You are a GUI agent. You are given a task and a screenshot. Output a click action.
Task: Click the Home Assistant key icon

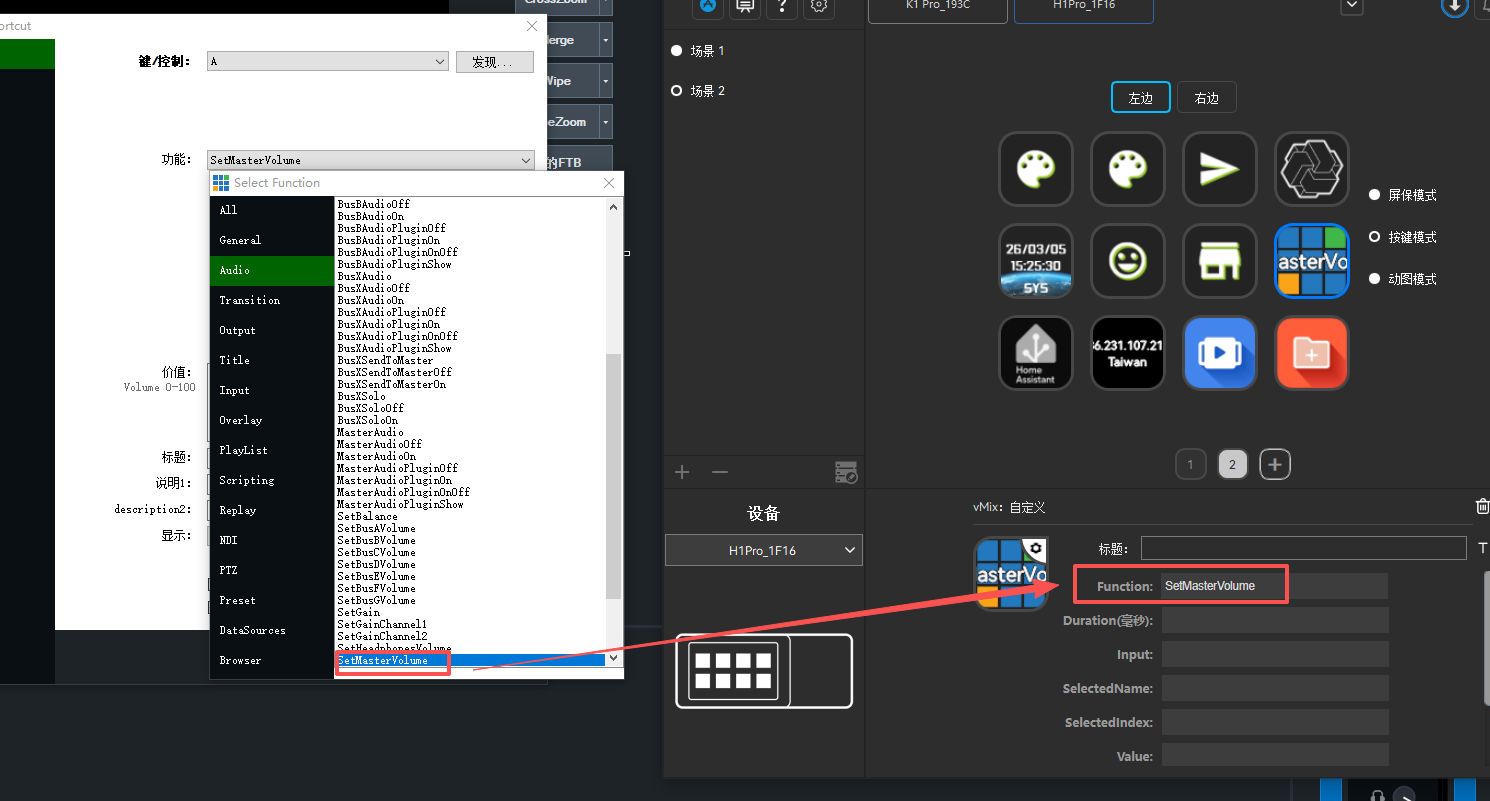tap(1035, 353)
